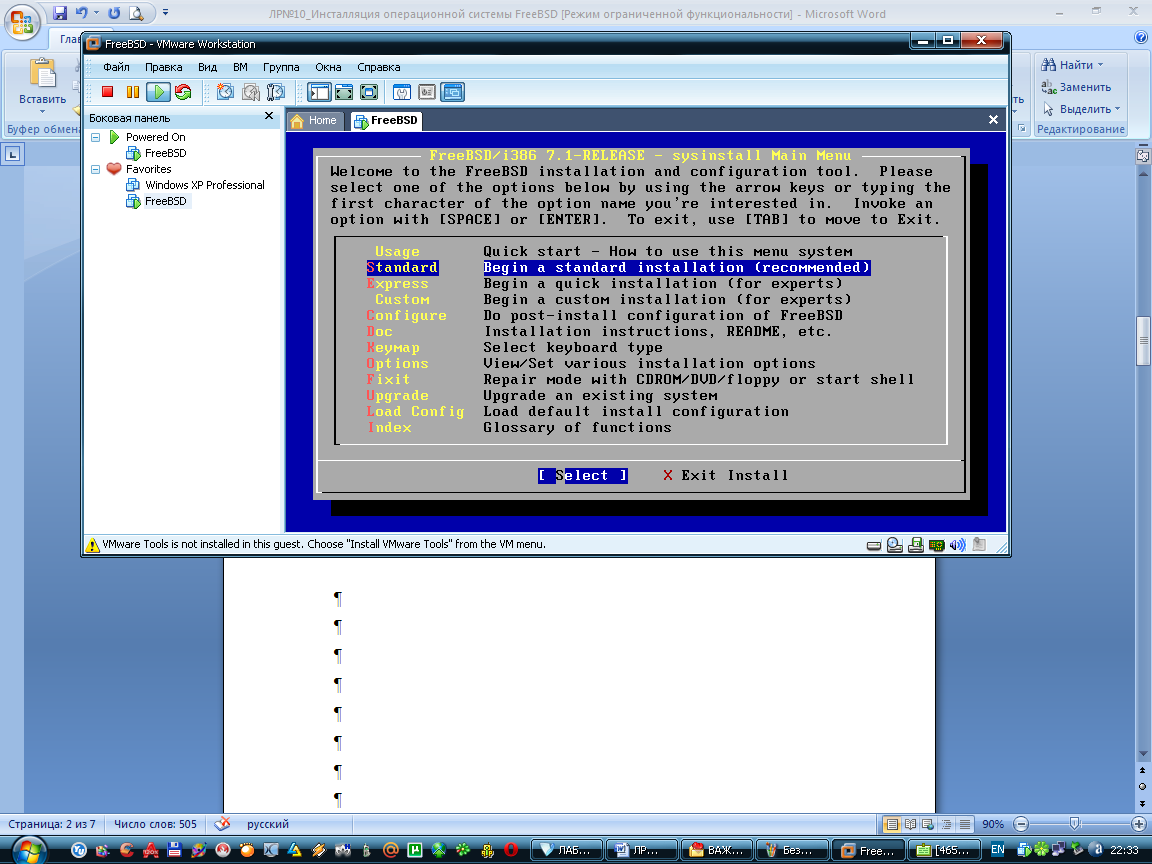
Task: Close the Боковая панель sidebar
Action: click(x=269, y=116)
